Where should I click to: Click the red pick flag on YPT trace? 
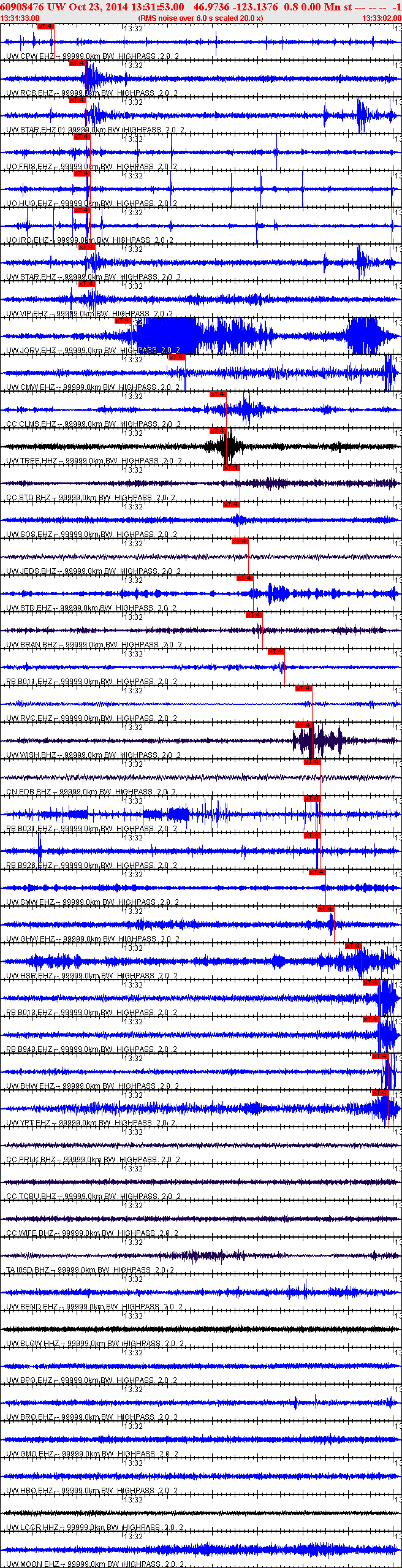pos(380,1093)
